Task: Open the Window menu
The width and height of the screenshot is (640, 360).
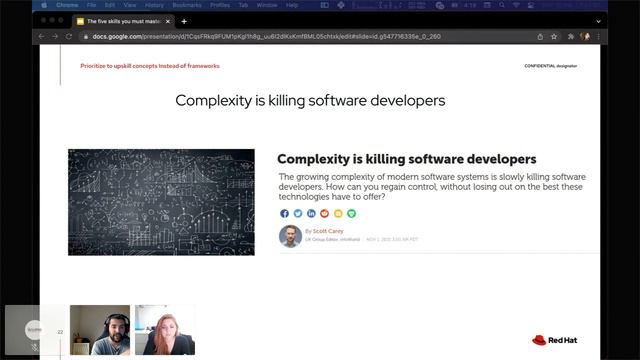Action: pyautogui.click(x=267, y=5)
